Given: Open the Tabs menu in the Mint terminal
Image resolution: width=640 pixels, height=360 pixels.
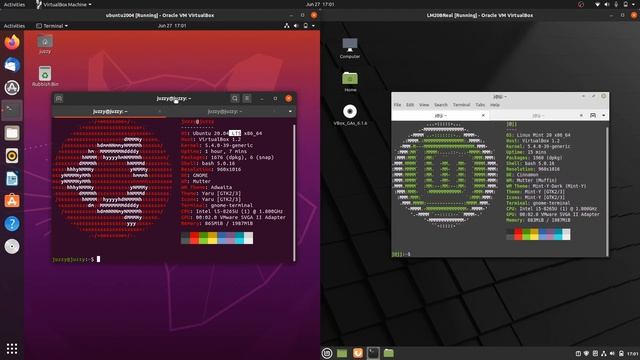Looking at the screenshot, I should click(x=480, y=105).
